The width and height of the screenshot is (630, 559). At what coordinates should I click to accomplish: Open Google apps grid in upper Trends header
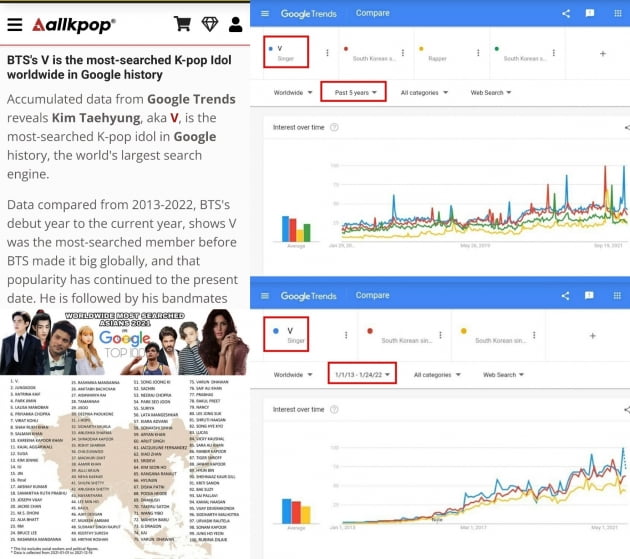coord(618,13)
